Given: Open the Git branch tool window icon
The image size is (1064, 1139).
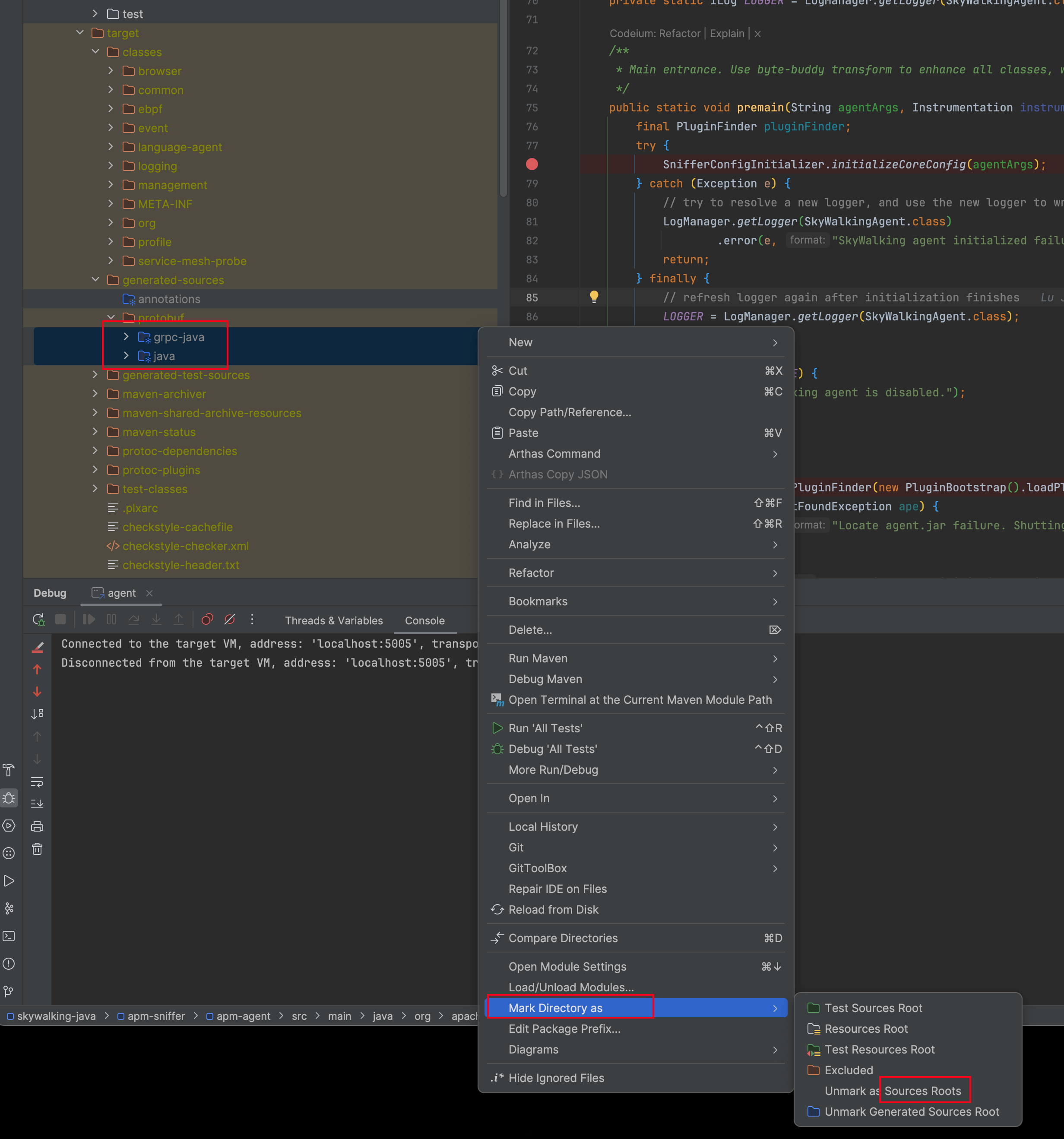Looking at the screenshot, I should click(9, 991).
